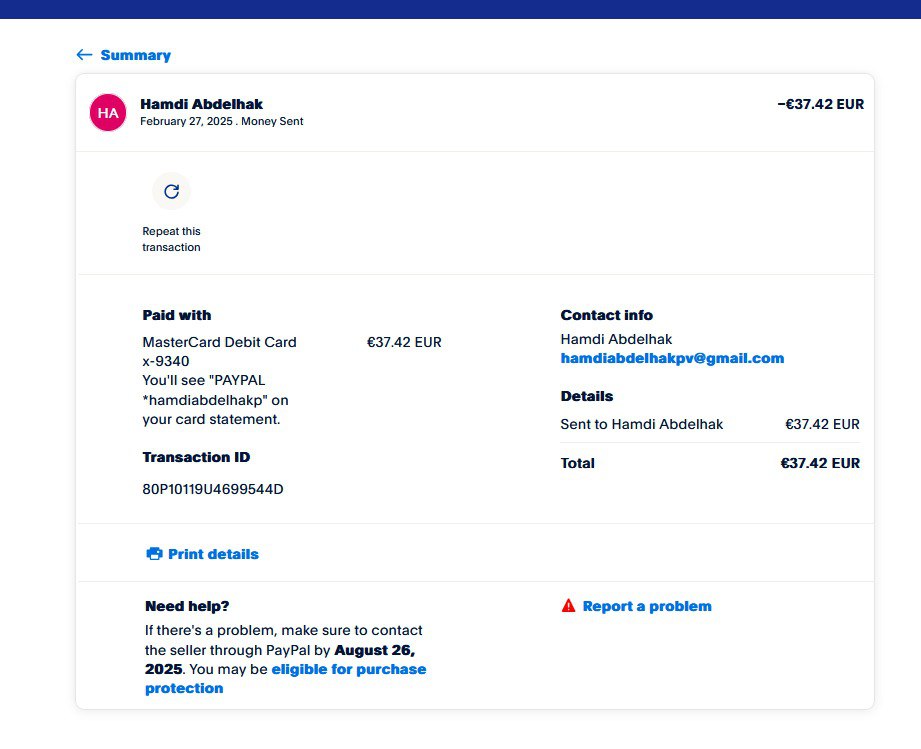Viewport: 921px width, 749px height.
Task: Click the transaction ID 80P10119U4699544D
Action: click(x=213, y=489)
